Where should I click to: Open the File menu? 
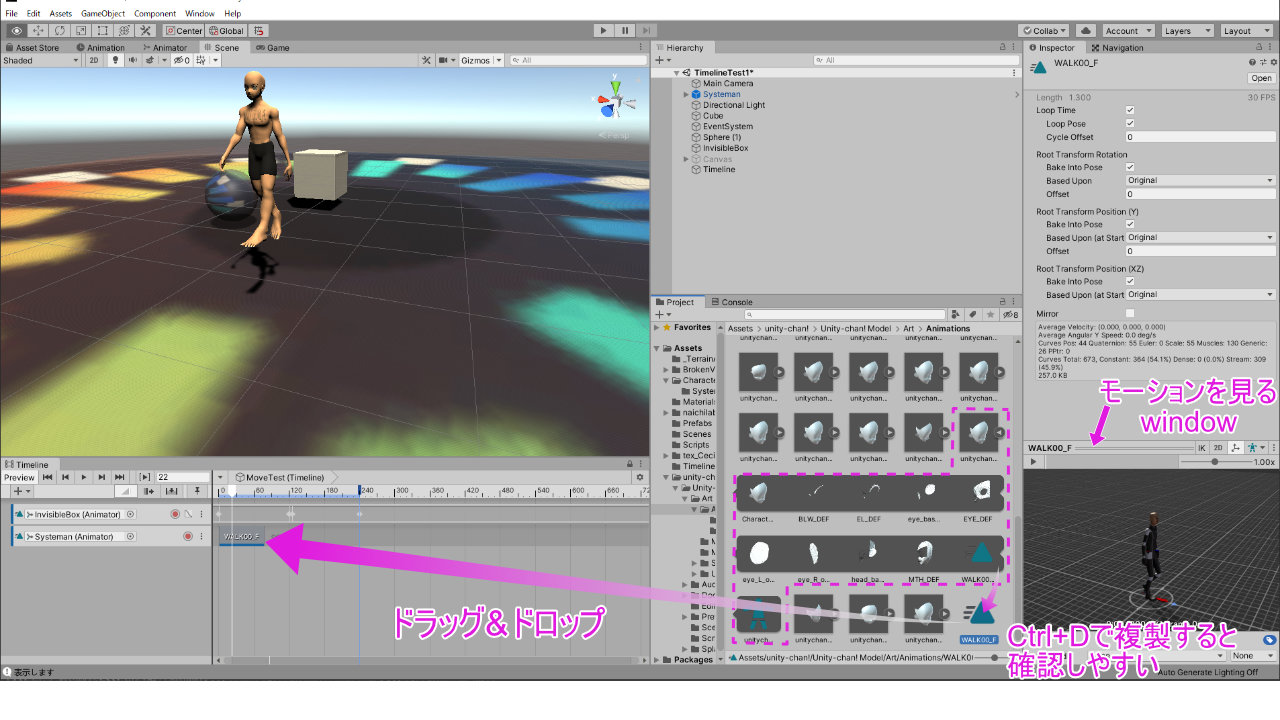coord(11,13)
